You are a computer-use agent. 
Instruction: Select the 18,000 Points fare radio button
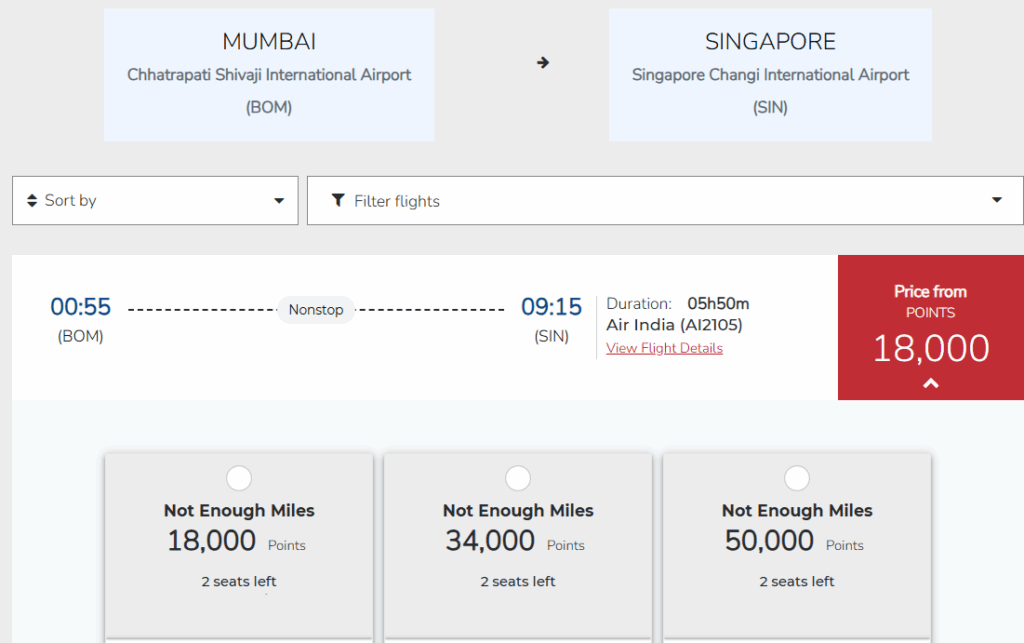(239, 478)
